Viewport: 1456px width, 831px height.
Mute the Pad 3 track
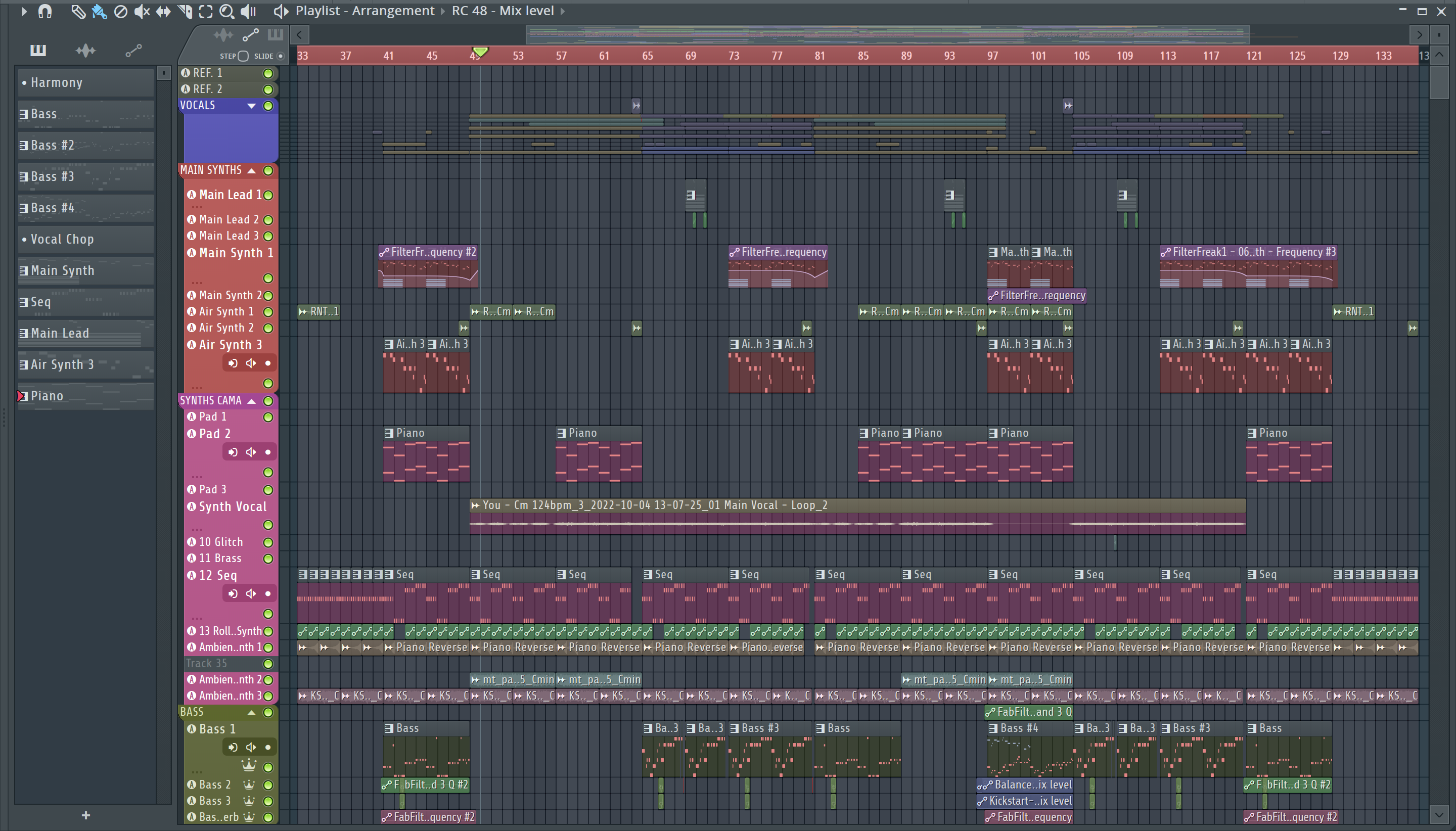coord(267,490)
